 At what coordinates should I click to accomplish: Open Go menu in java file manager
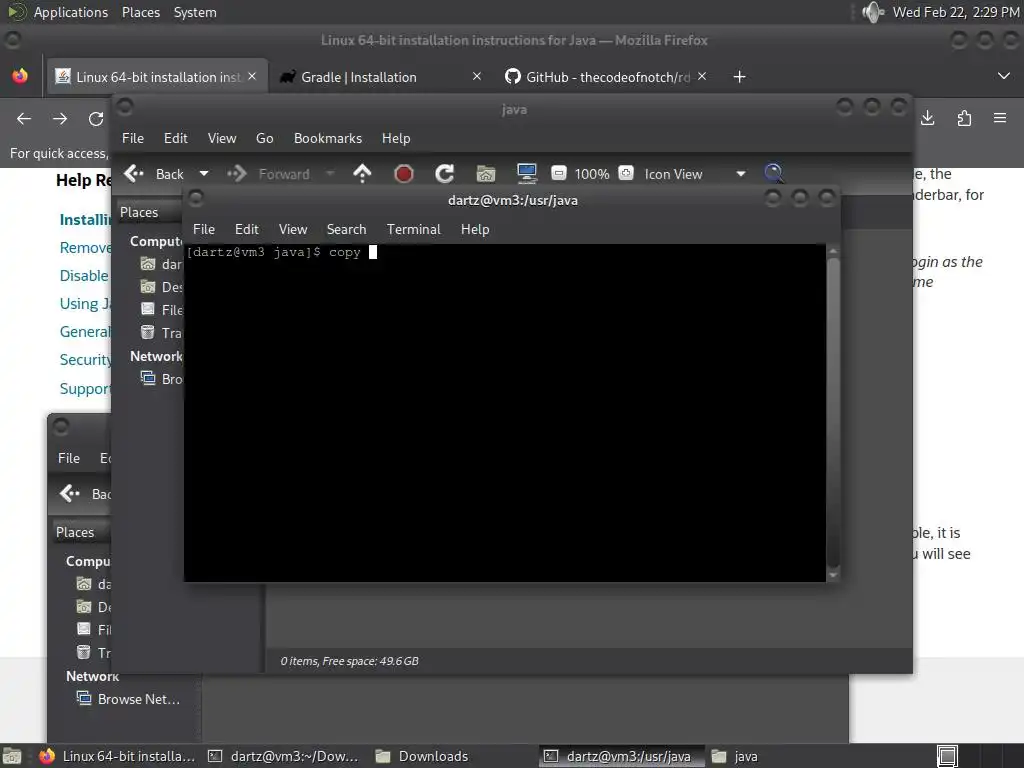(x=264, y=138)
